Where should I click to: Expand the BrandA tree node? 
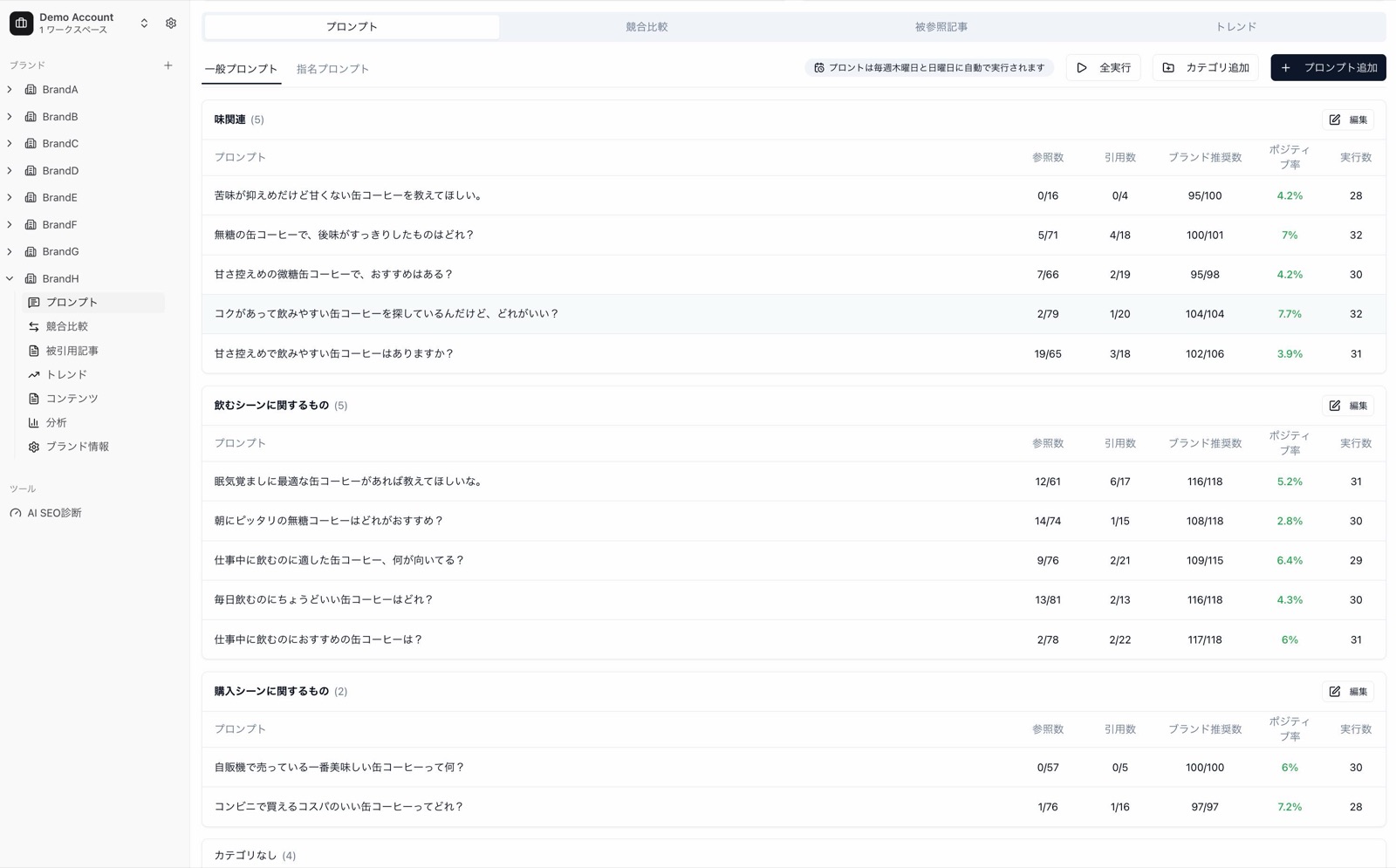tap(10, 90)
